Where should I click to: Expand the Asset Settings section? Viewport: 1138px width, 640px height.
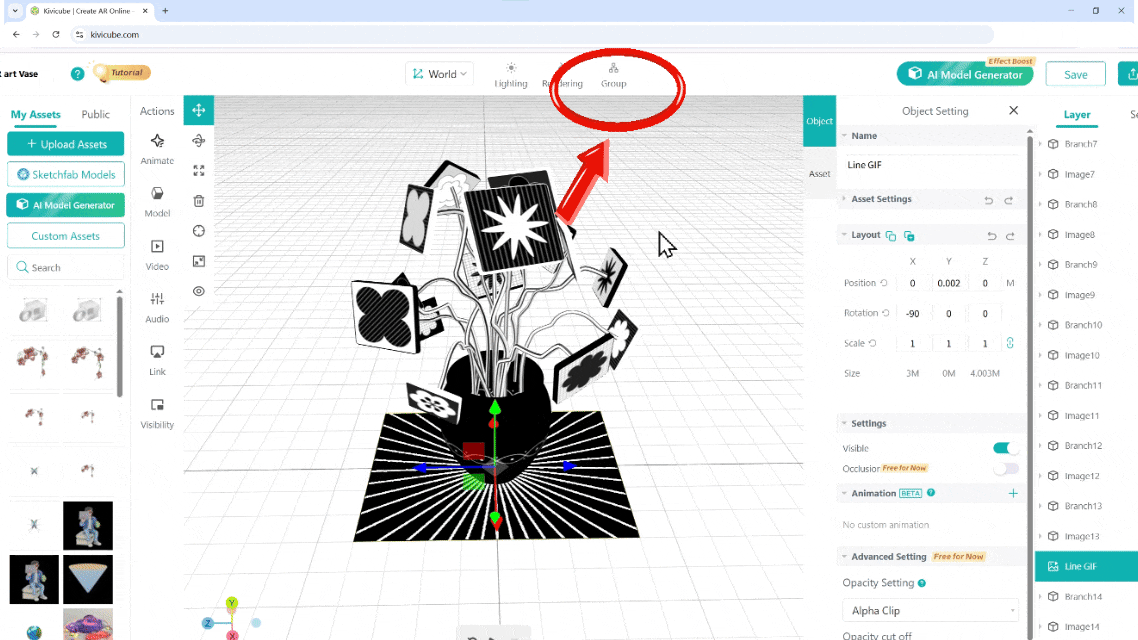pyautogui.click(x=880, y=199)
